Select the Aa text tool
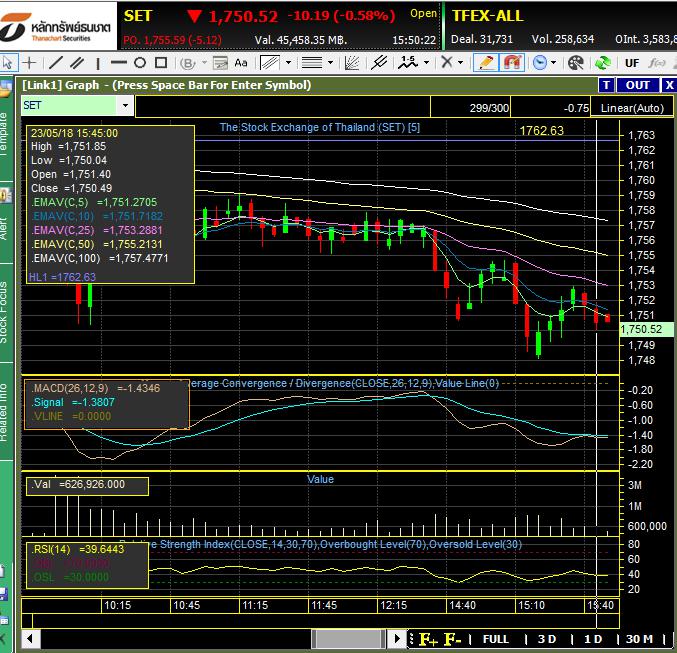Screen dimensions: 677x653 tap(241, 63)
